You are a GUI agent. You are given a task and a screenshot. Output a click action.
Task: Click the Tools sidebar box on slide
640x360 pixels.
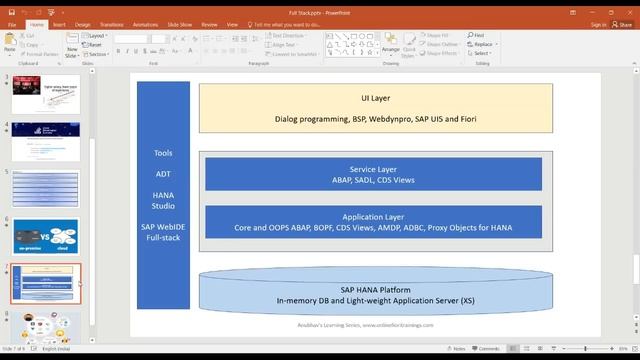click(x=163, y=195)
